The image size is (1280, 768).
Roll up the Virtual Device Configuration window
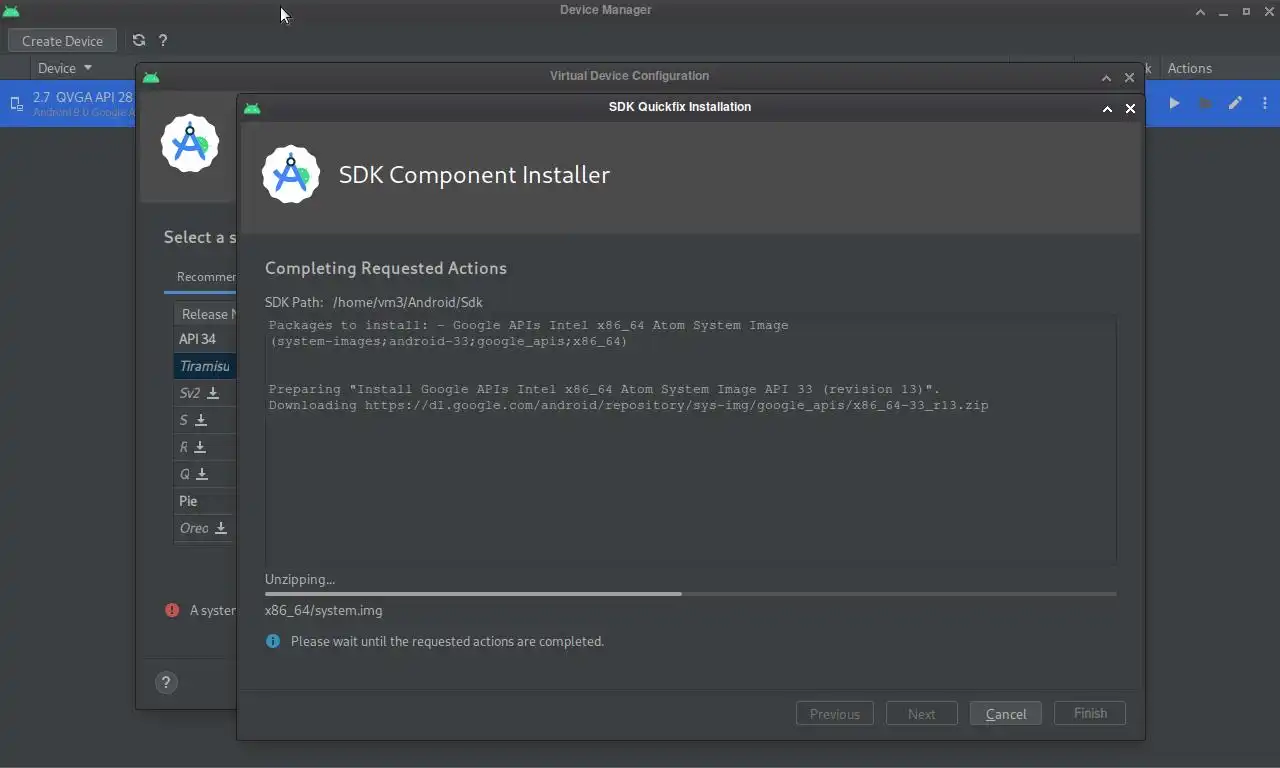point(1106,77)
